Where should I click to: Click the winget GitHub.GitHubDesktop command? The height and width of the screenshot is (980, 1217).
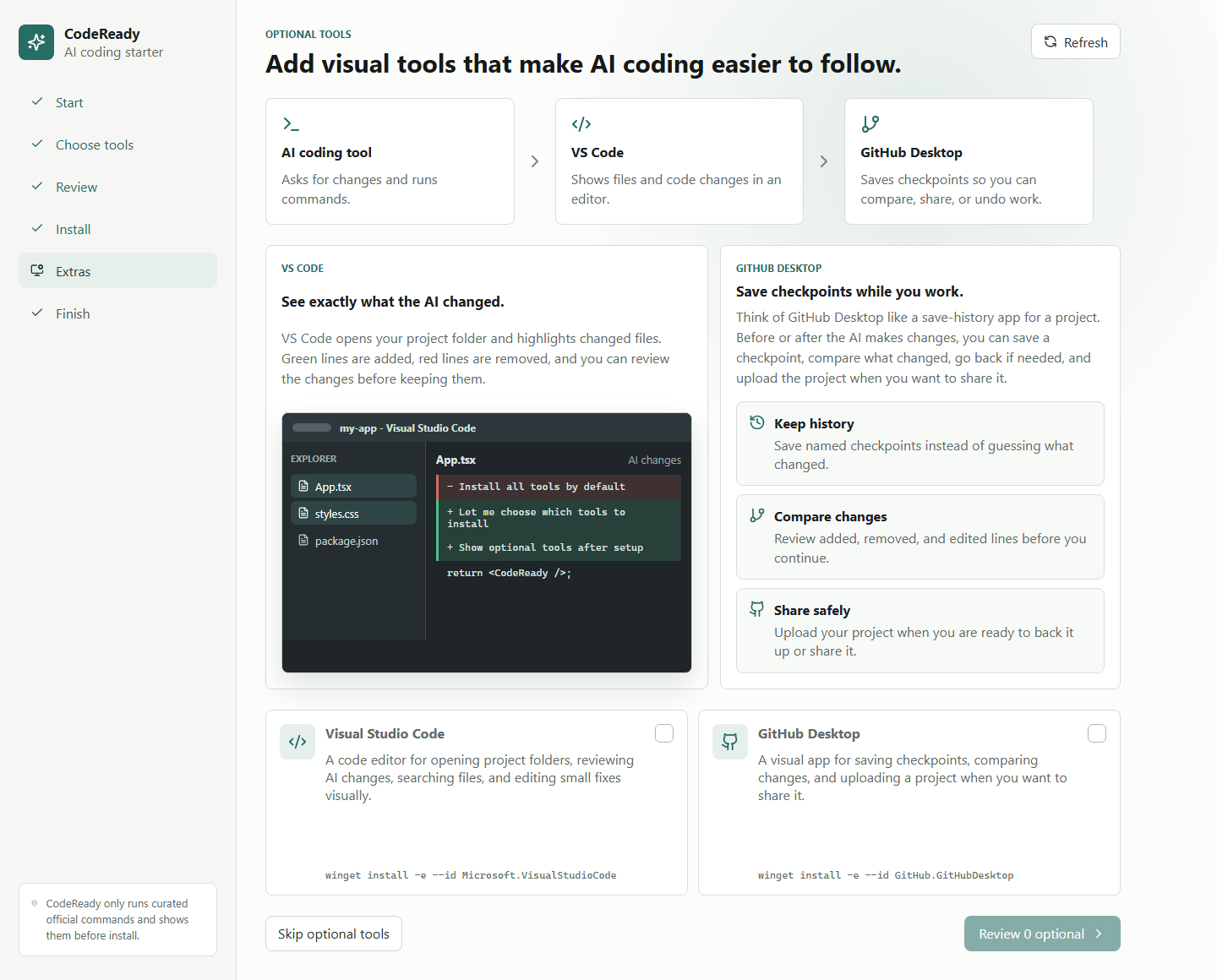pos(886,875)
